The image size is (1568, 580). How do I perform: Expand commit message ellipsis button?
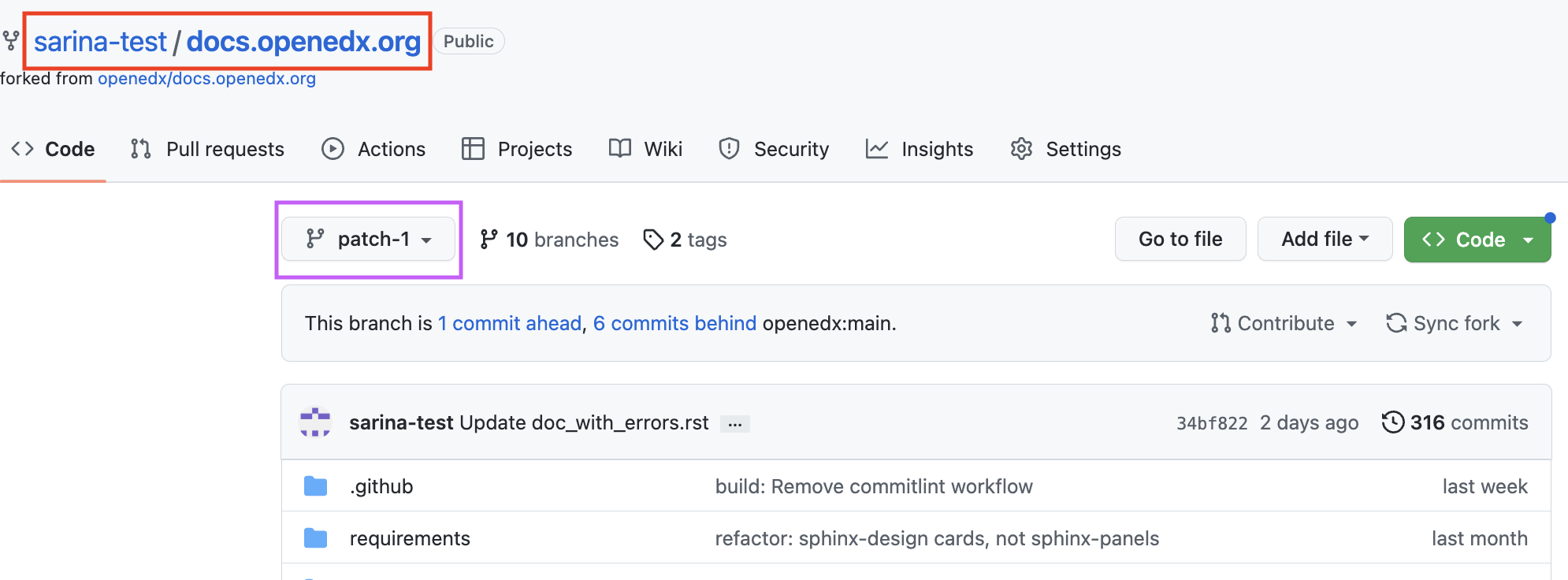(734, 424)
